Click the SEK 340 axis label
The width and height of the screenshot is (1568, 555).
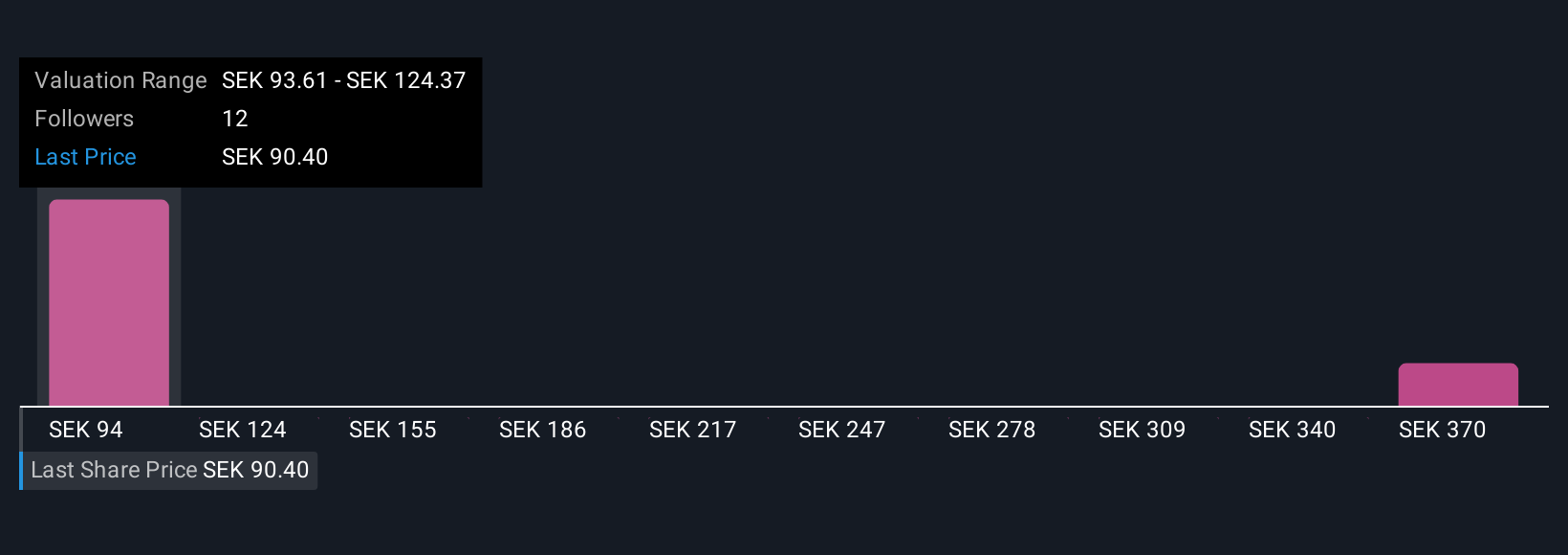point(1293,430)
